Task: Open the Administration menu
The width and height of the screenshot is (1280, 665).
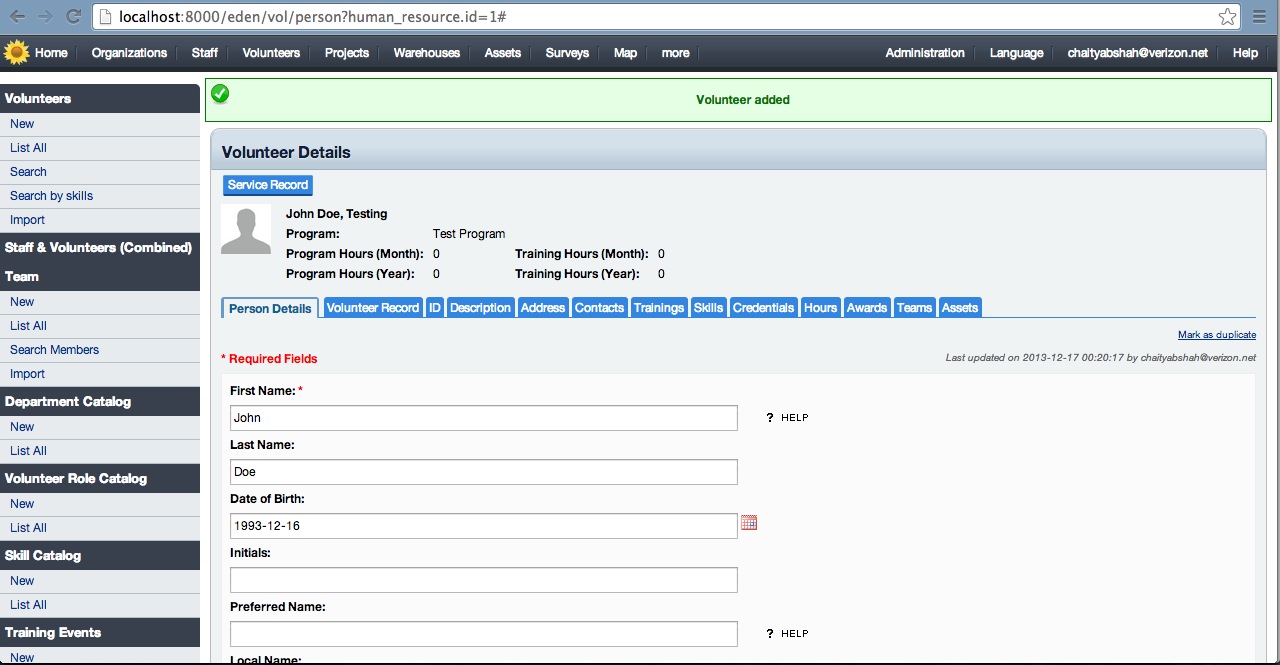Action: click(x=925, y=53)
